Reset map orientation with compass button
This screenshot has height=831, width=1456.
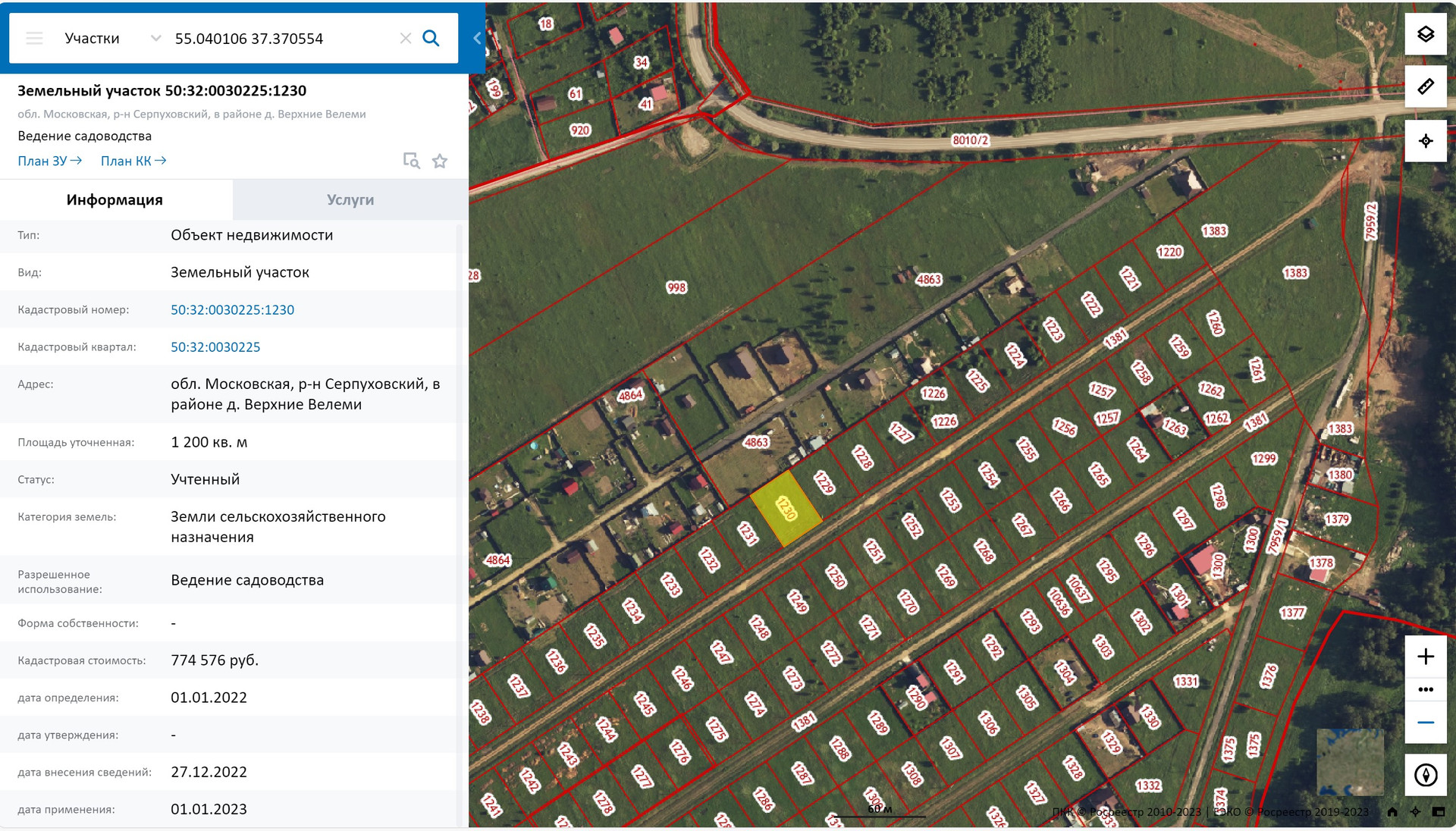click(x=1426, y=775)
